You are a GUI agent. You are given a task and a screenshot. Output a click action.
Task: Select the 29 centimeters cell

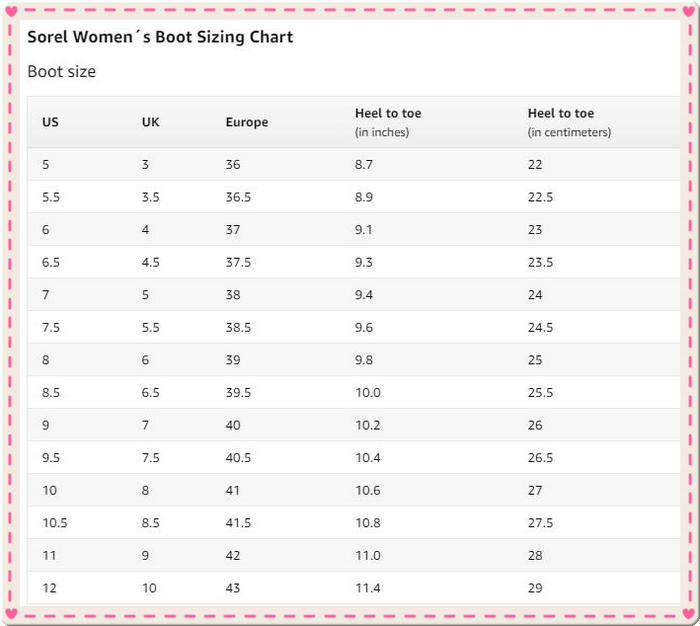535,588
